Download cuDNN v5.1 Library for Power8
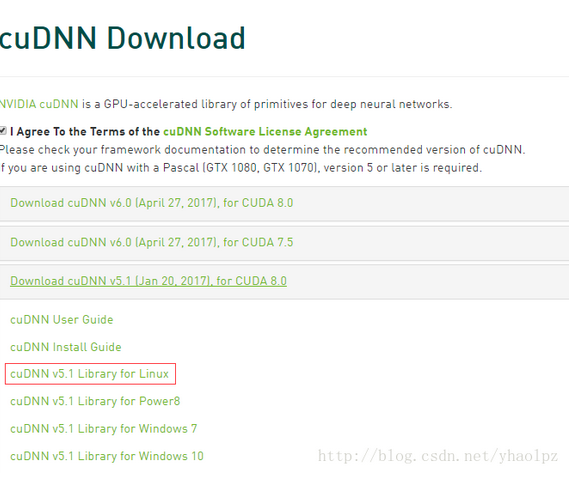This screenshot has height=477, width=578. 95,401
